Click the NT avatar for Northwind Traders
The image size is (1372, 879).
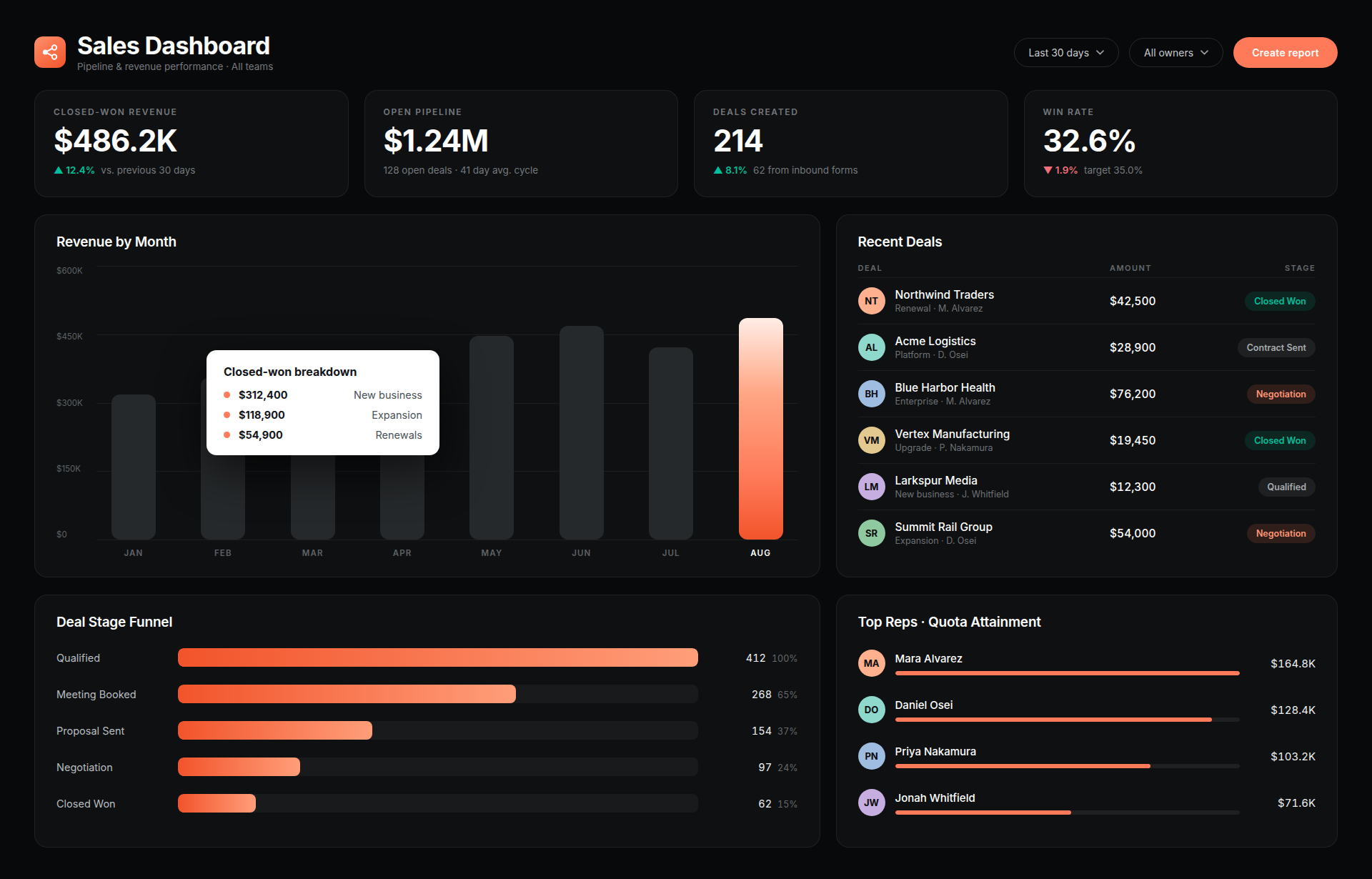pos(871,301)
